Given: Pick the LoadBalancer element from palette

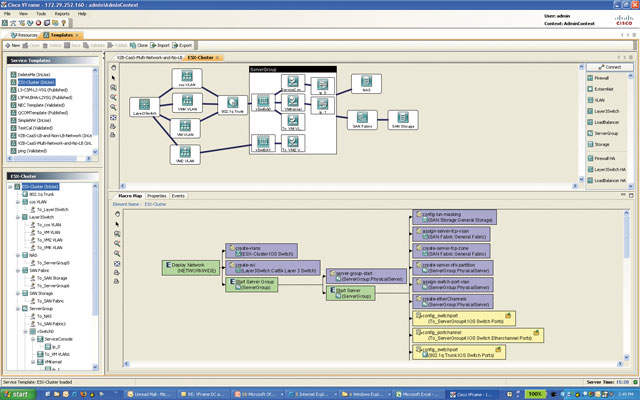Looking at the screenshot, I should 603,122.
